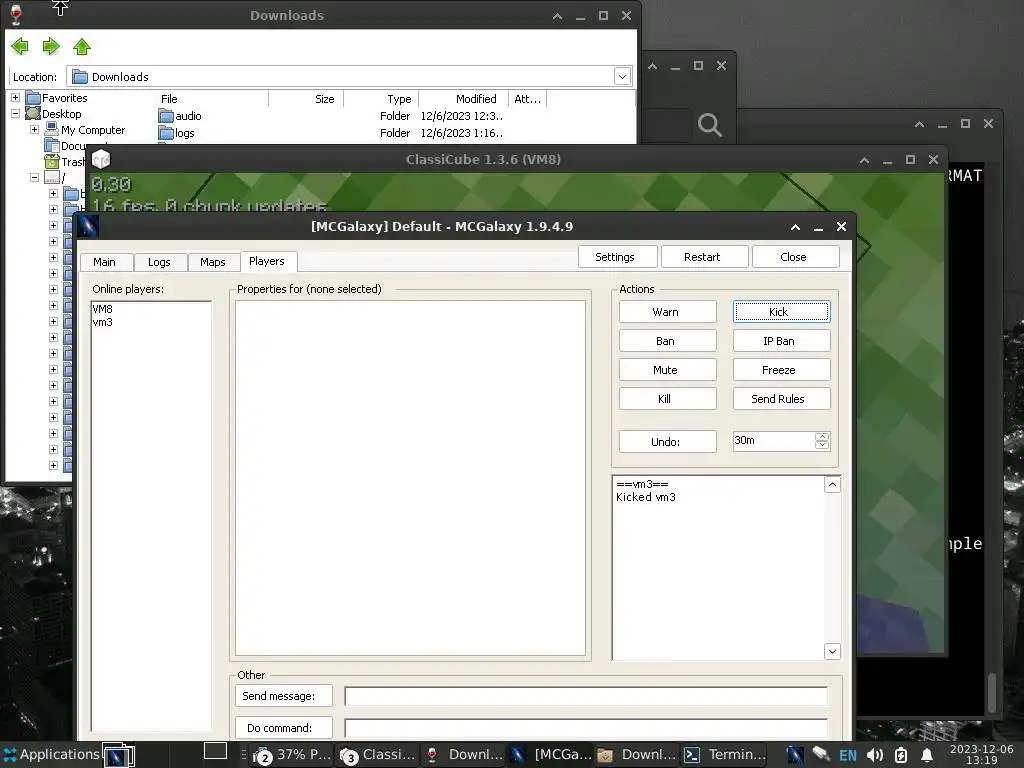The height and width of the screenshot is (768, 1024).
Task: Open volume control in system tray
Action: [x=874, y=755]
